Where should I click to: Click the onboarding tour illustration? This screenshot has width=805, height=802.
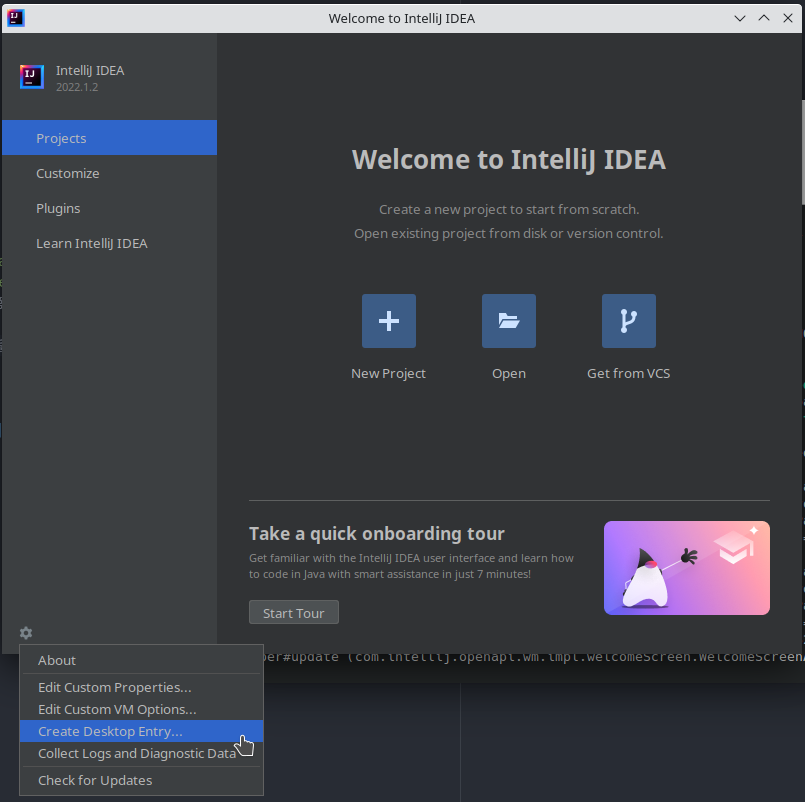[686, 568]
